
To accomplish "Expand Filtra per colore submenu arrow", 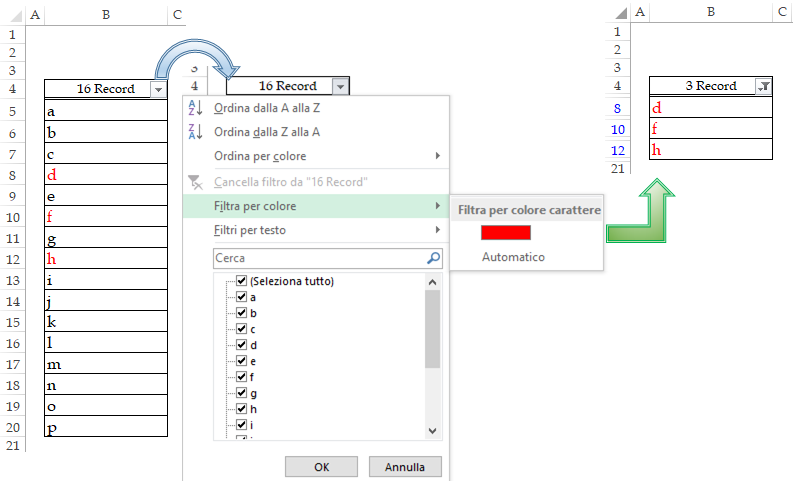I will pyautogui.click(x=438, y=206).
